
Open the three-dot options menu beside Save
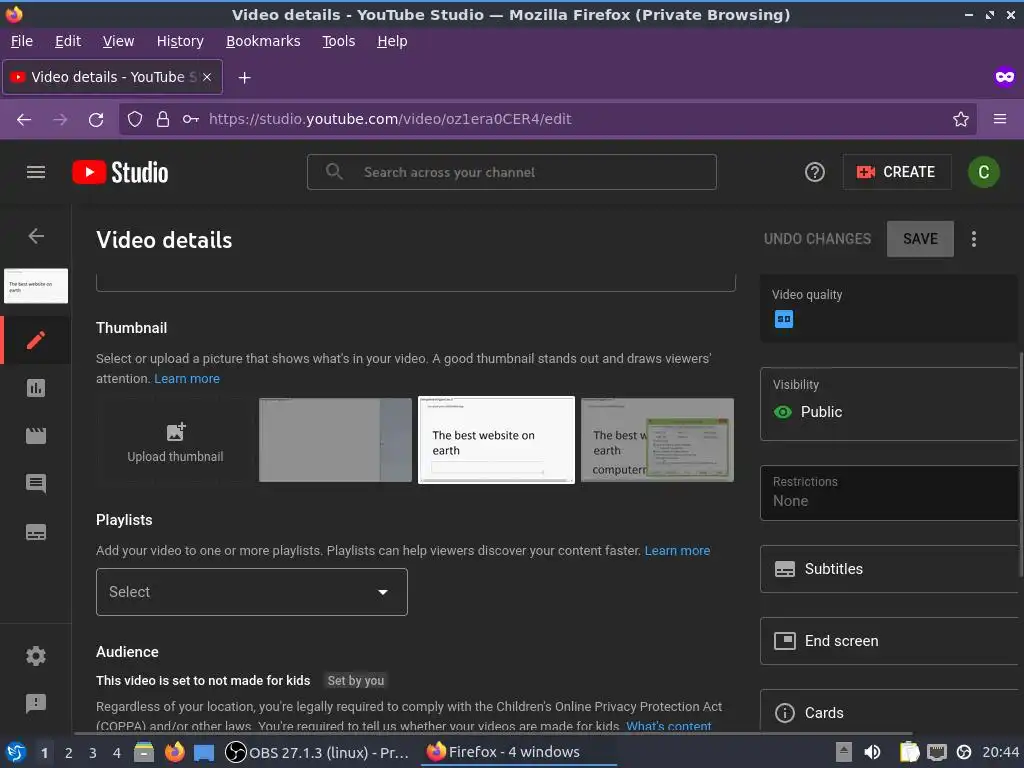[974, 239]
